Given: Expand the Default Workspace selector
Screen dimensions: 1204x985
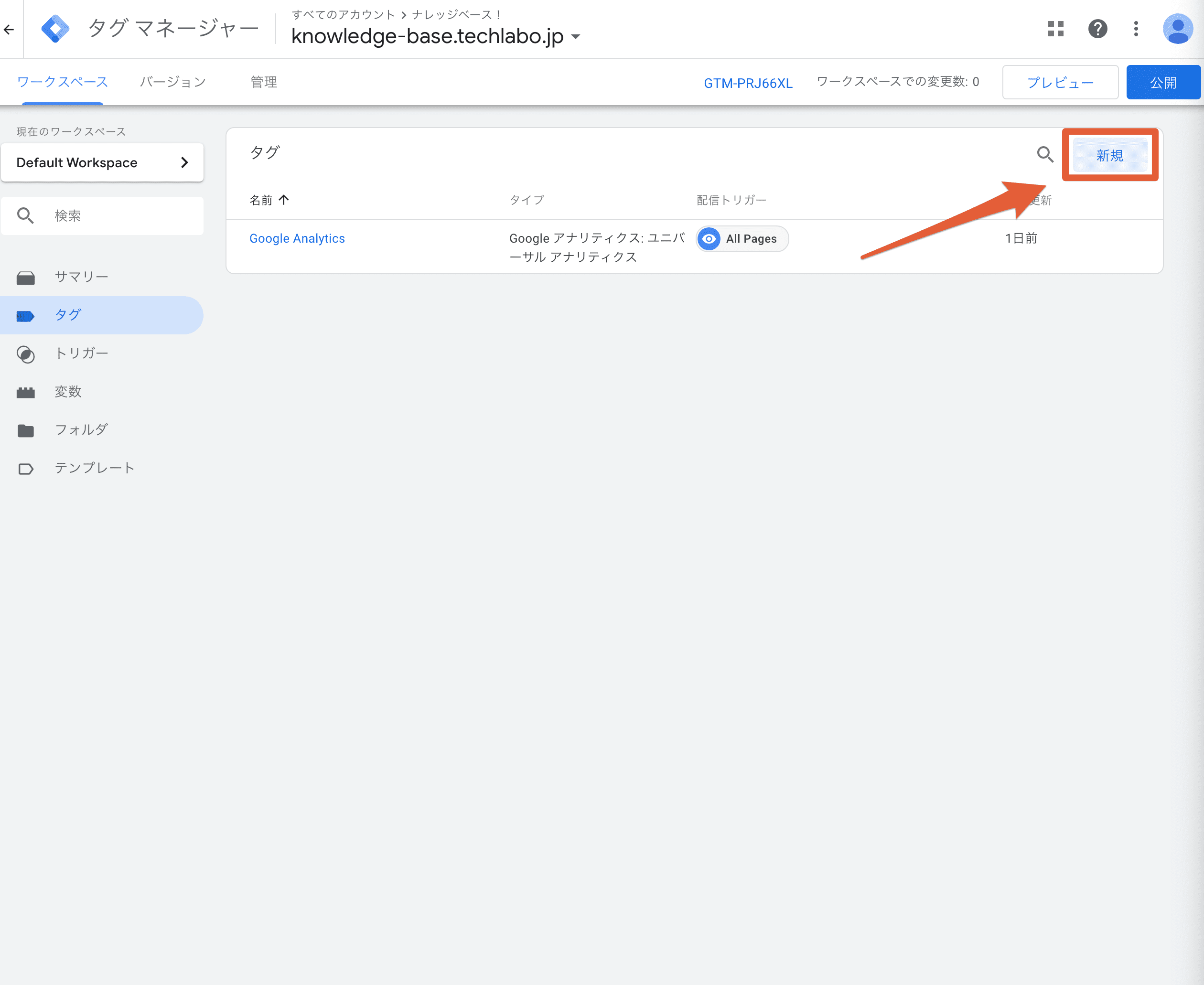Looking at the screenshot, I should click(x=102, y=163).
